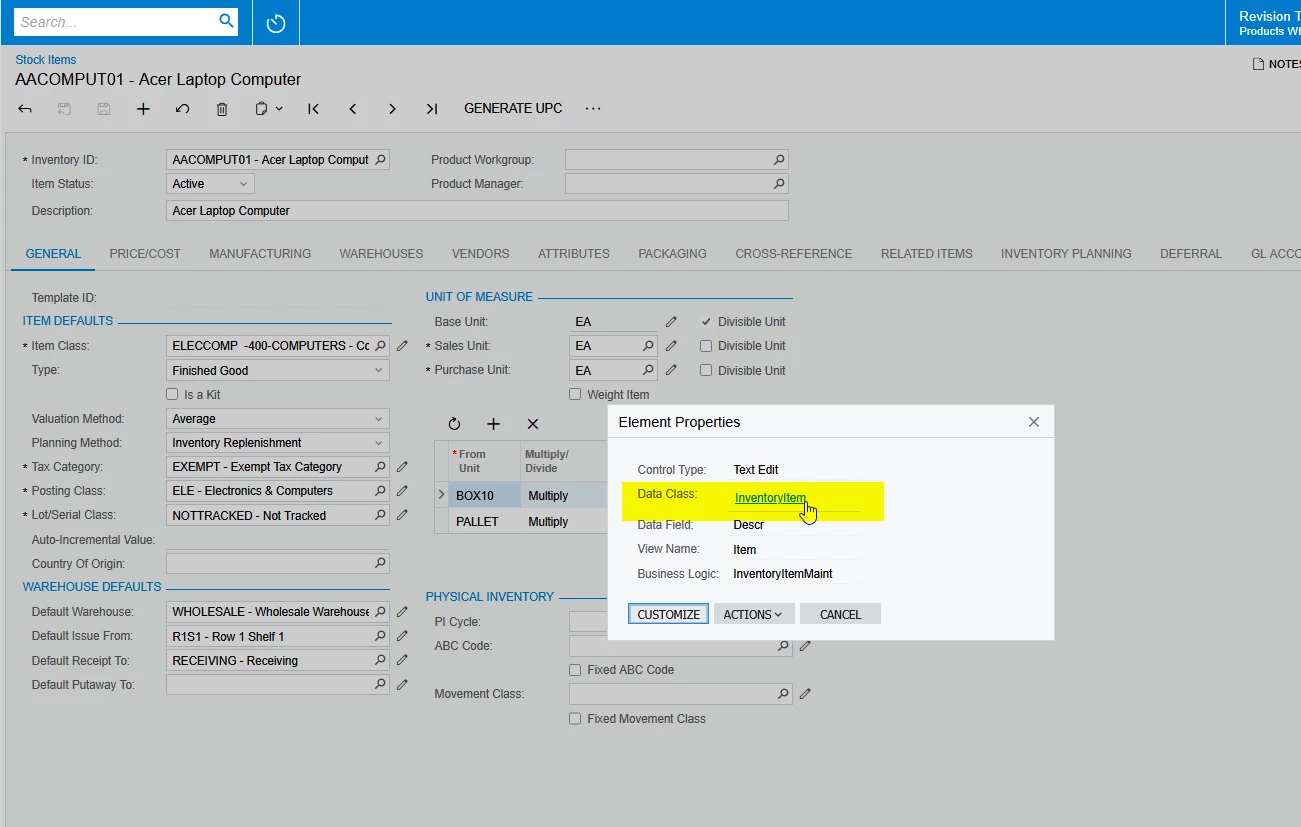
Task: Edit the Default Warehouse with pencil icon
Action: point(402,612)
